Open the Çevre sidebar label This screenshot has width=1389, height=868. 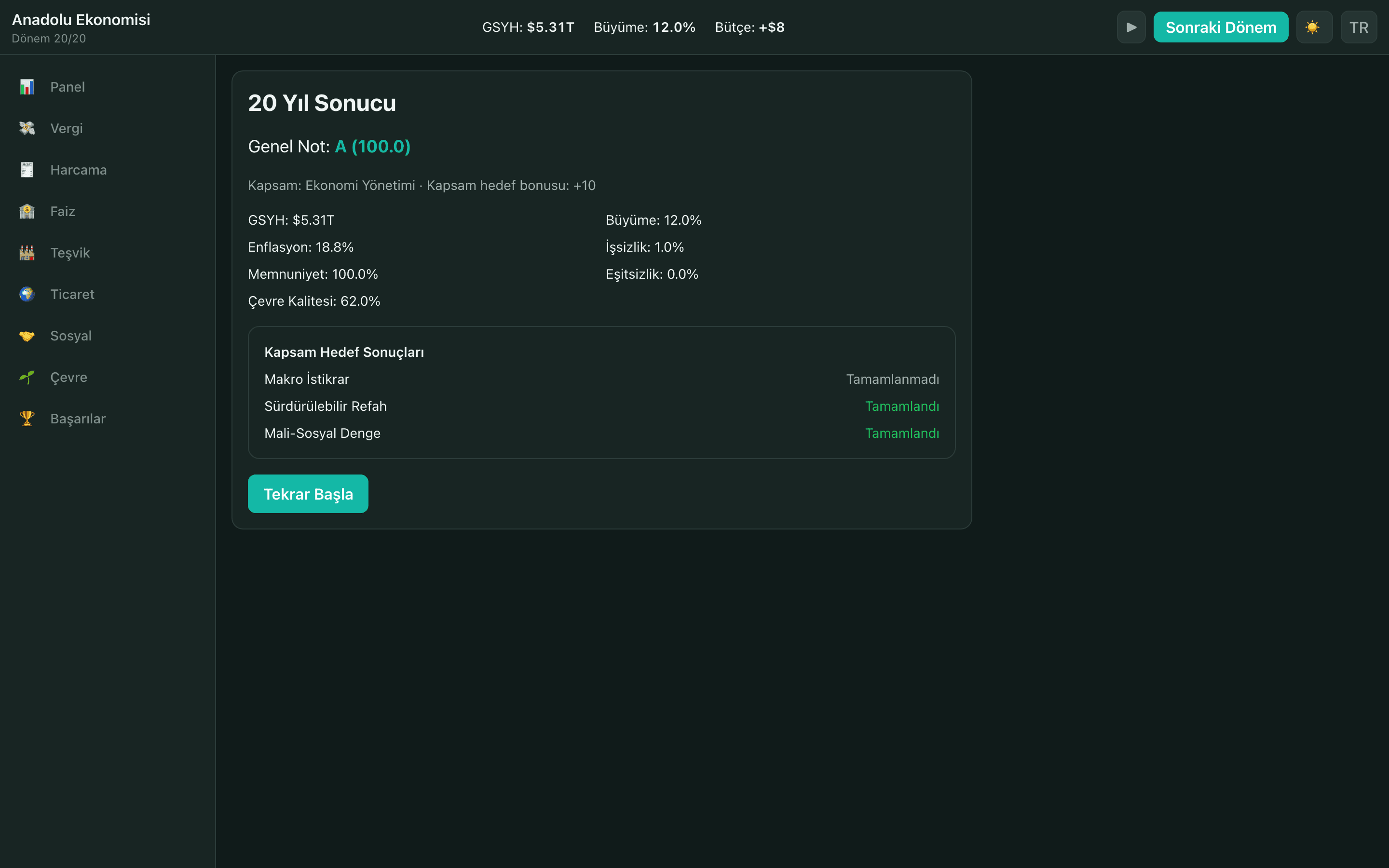[x=69, y=377]
